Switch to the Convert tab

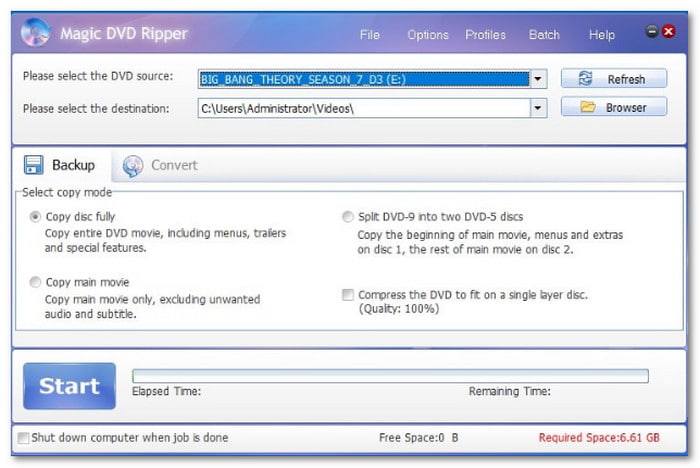point(160,166)
